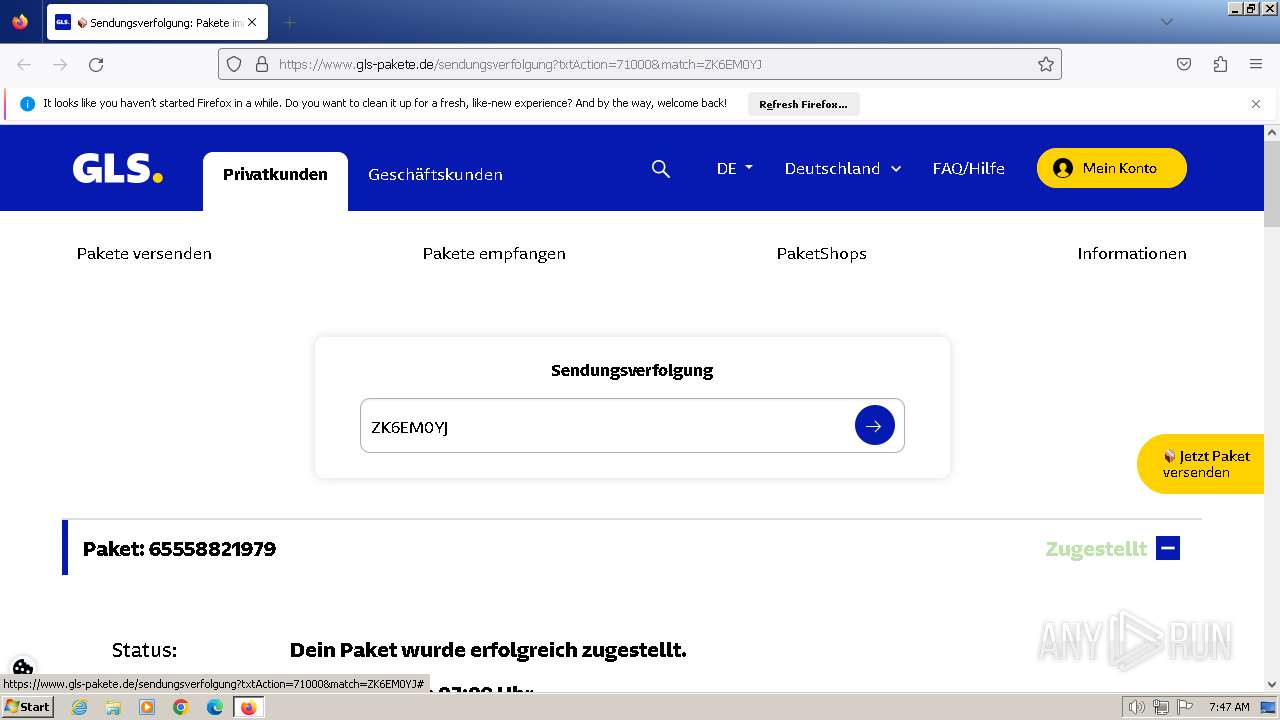1280x720 pixels.
Task: Submit tracking with the arrow button
Action: 874,426
